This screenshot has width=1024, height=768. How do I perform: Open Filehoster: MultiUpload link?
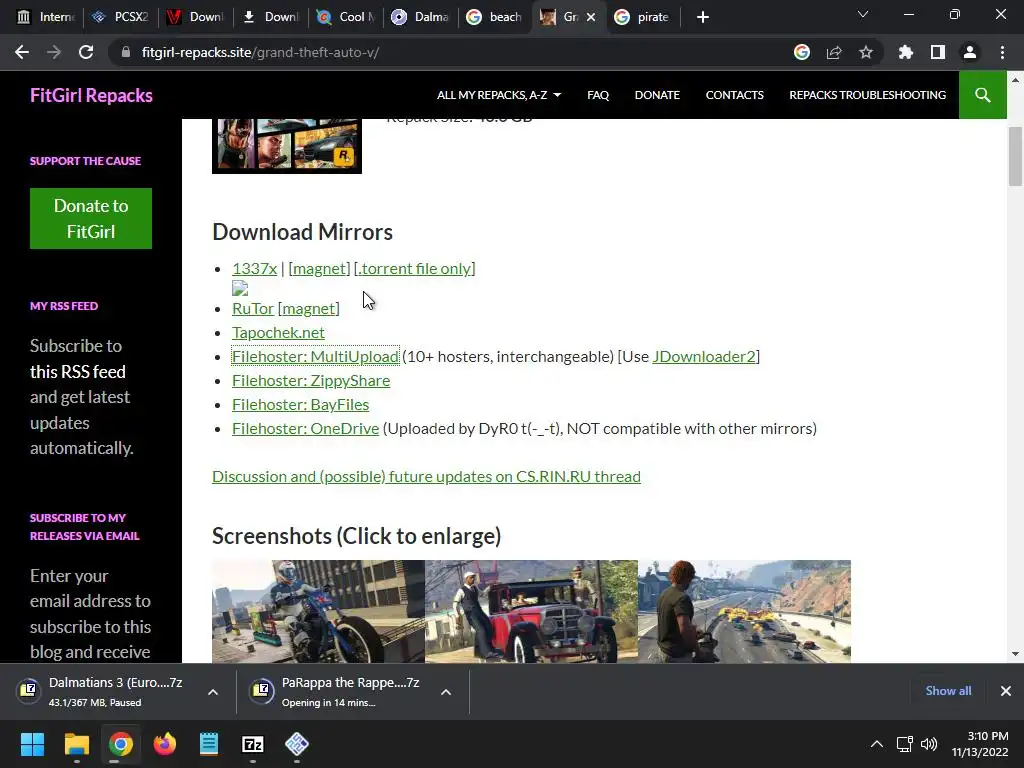(315, 357)
